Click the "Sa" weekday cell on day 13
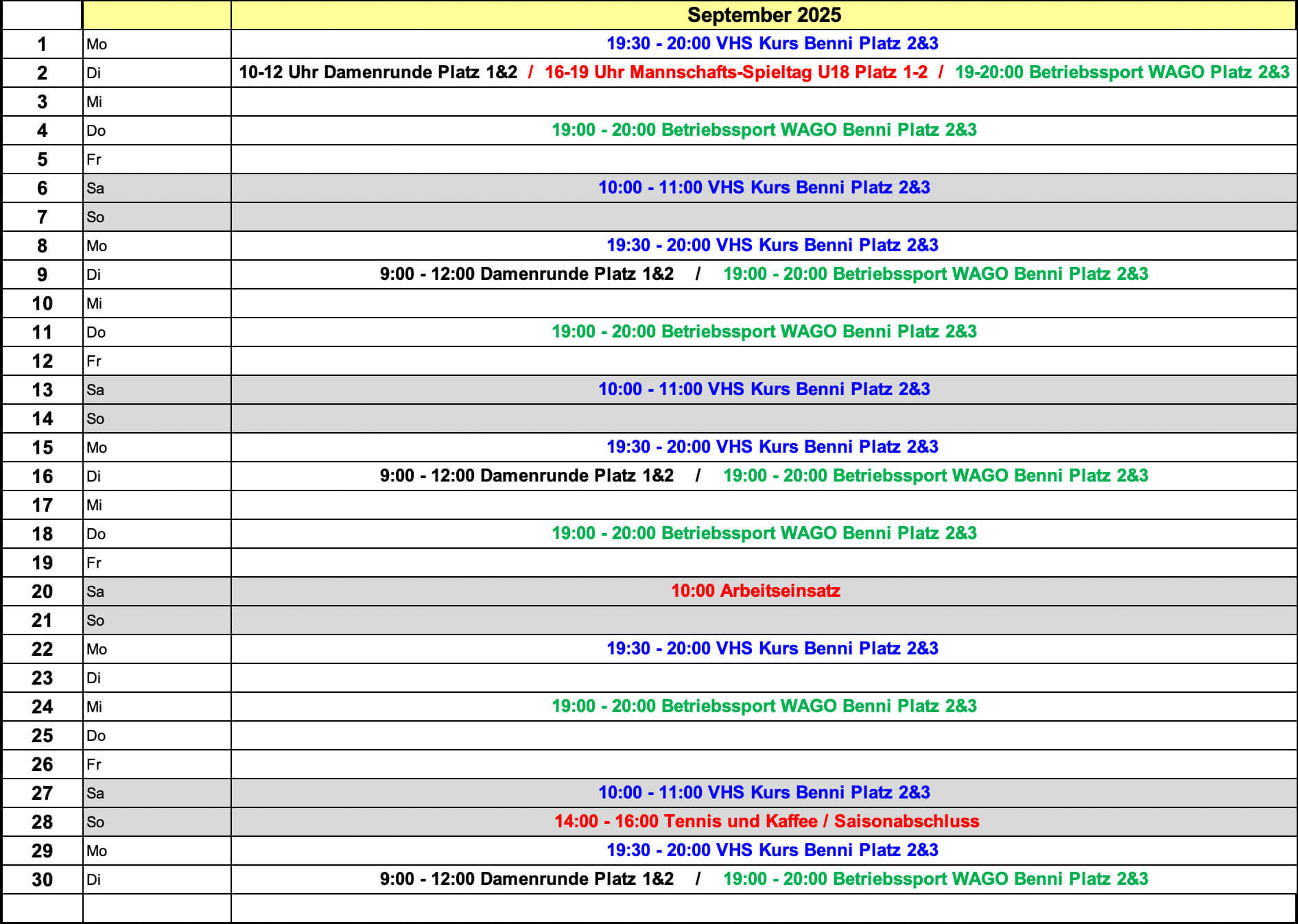The height and width of the screenshot is (924, 1298). pos(156,390)
